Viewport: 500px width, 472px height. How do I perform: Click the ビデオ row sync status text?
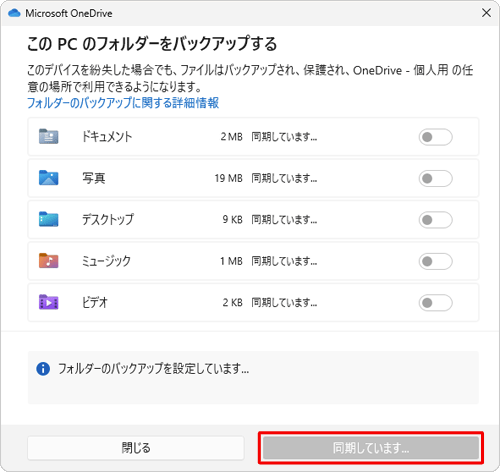click(x=284, y=303)
